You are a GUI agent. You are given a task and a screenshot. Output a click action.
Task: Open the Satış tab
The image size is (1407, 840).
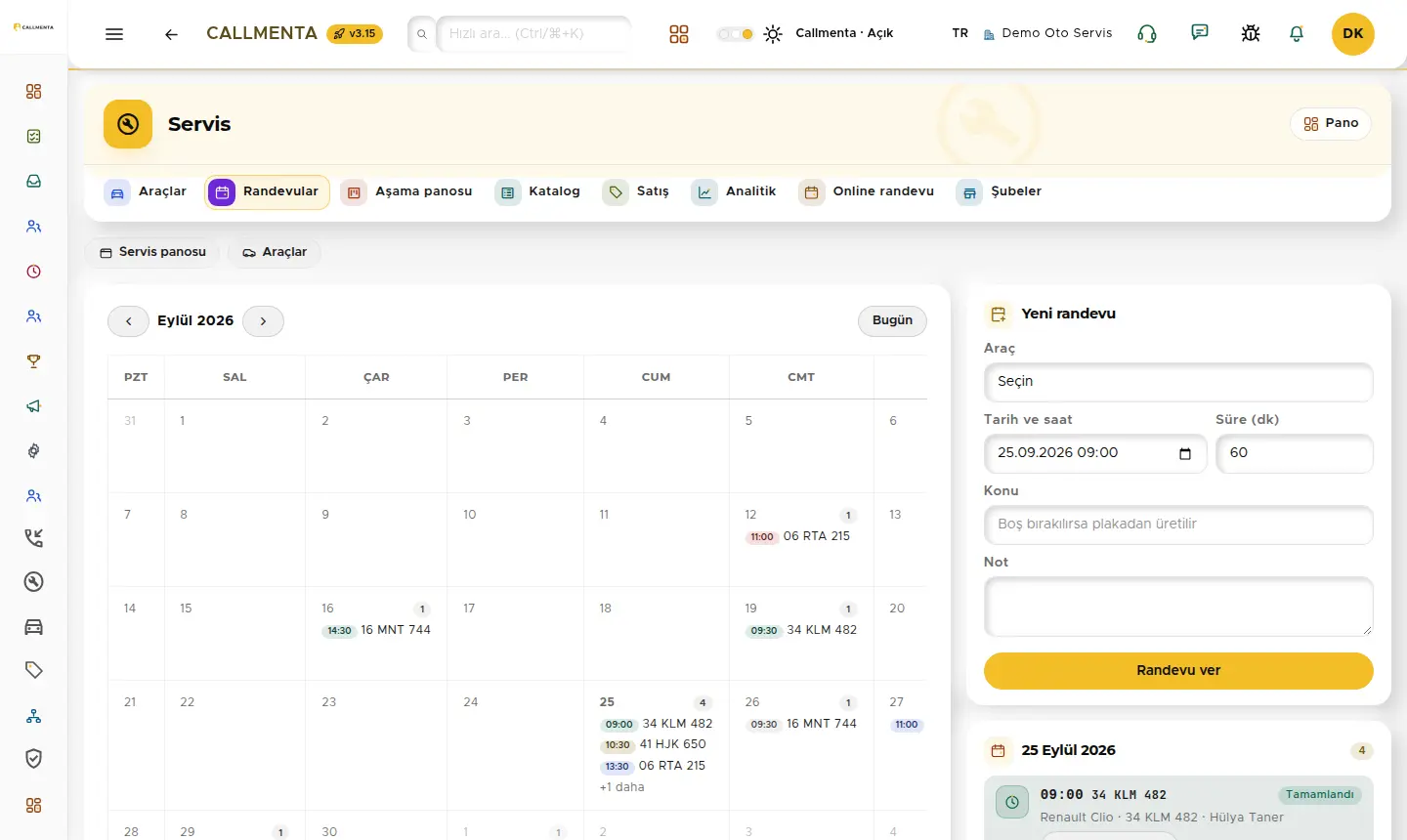pos(636,192)
